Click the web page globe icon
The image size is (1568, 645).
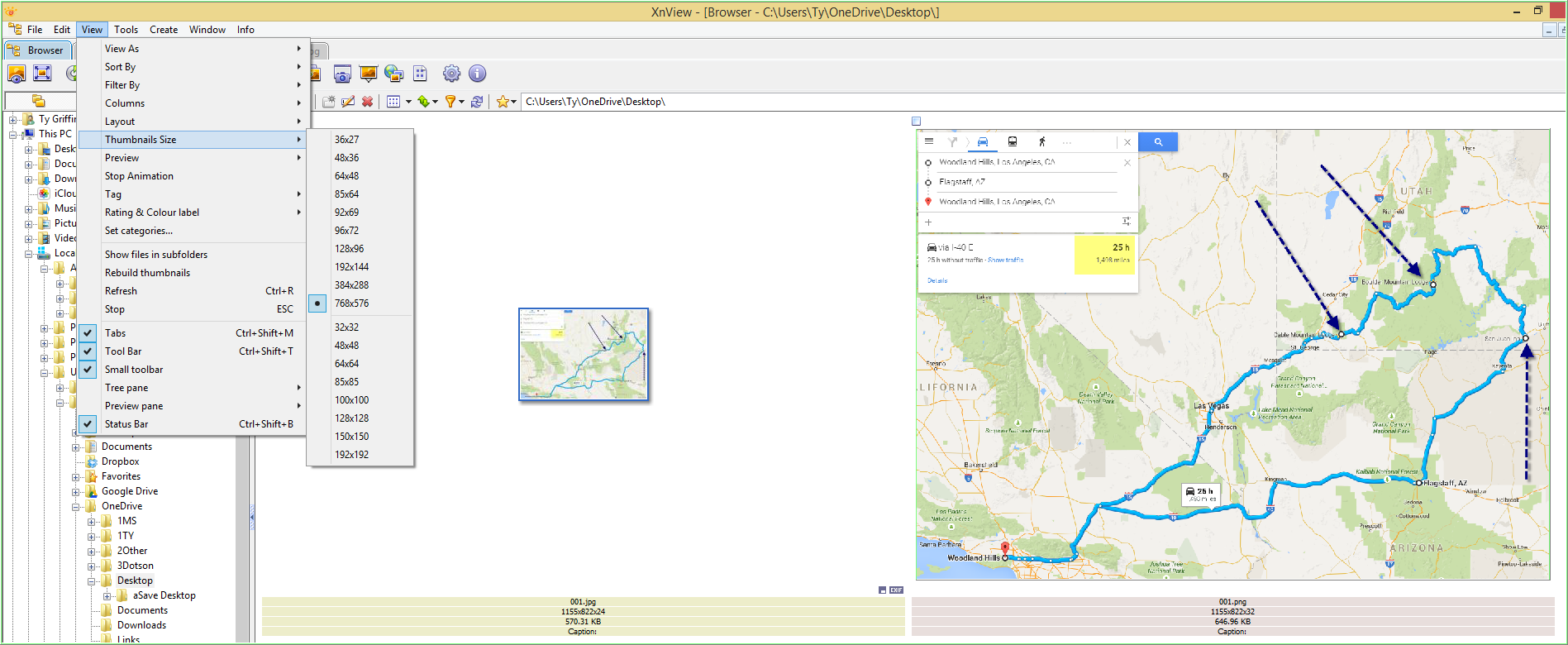click(394, 74)
